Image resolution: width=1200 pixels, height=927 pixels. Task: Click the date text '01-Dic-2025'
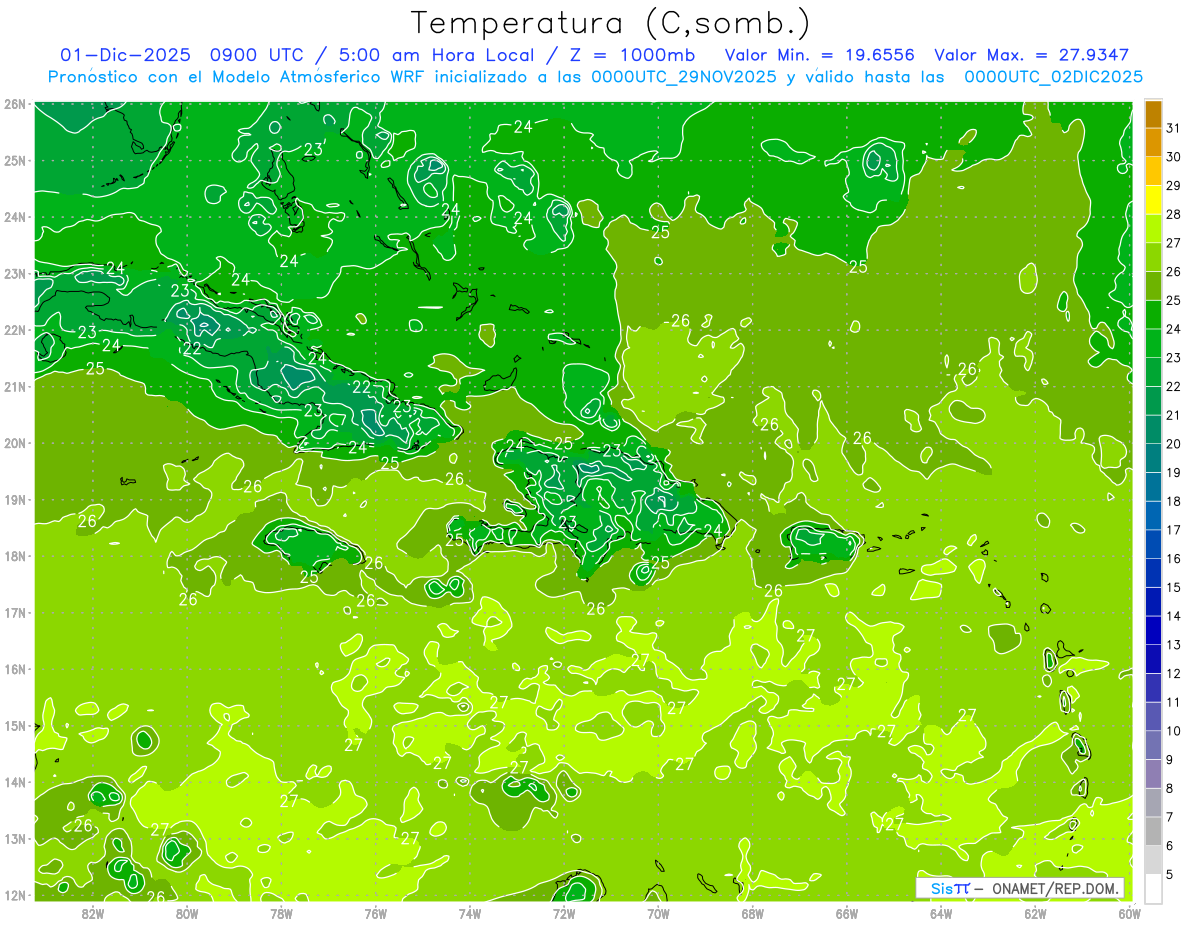tap(125, 55)
